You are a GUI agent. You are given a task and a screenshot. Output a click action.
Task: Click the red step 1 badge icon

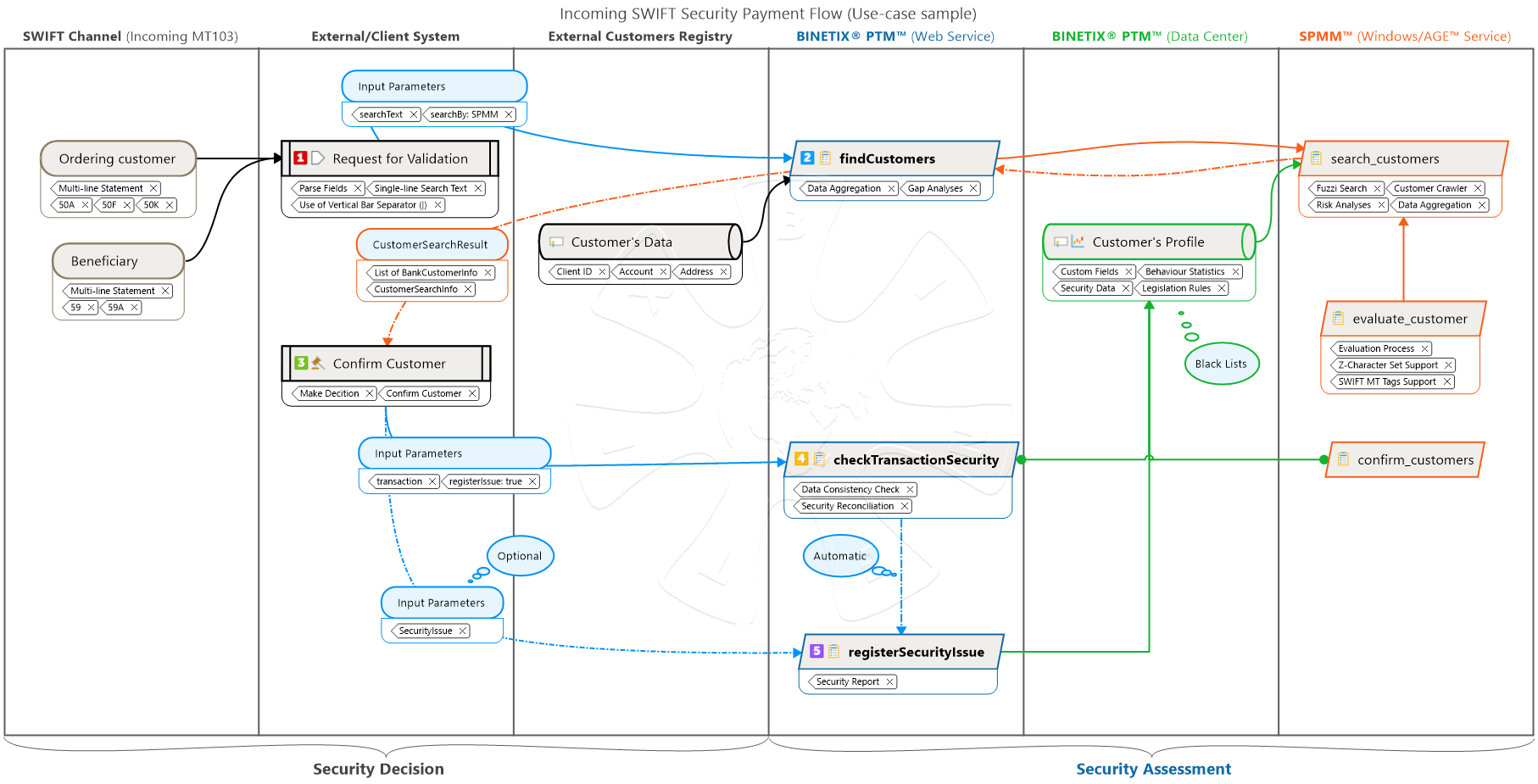tap(300, 158)
